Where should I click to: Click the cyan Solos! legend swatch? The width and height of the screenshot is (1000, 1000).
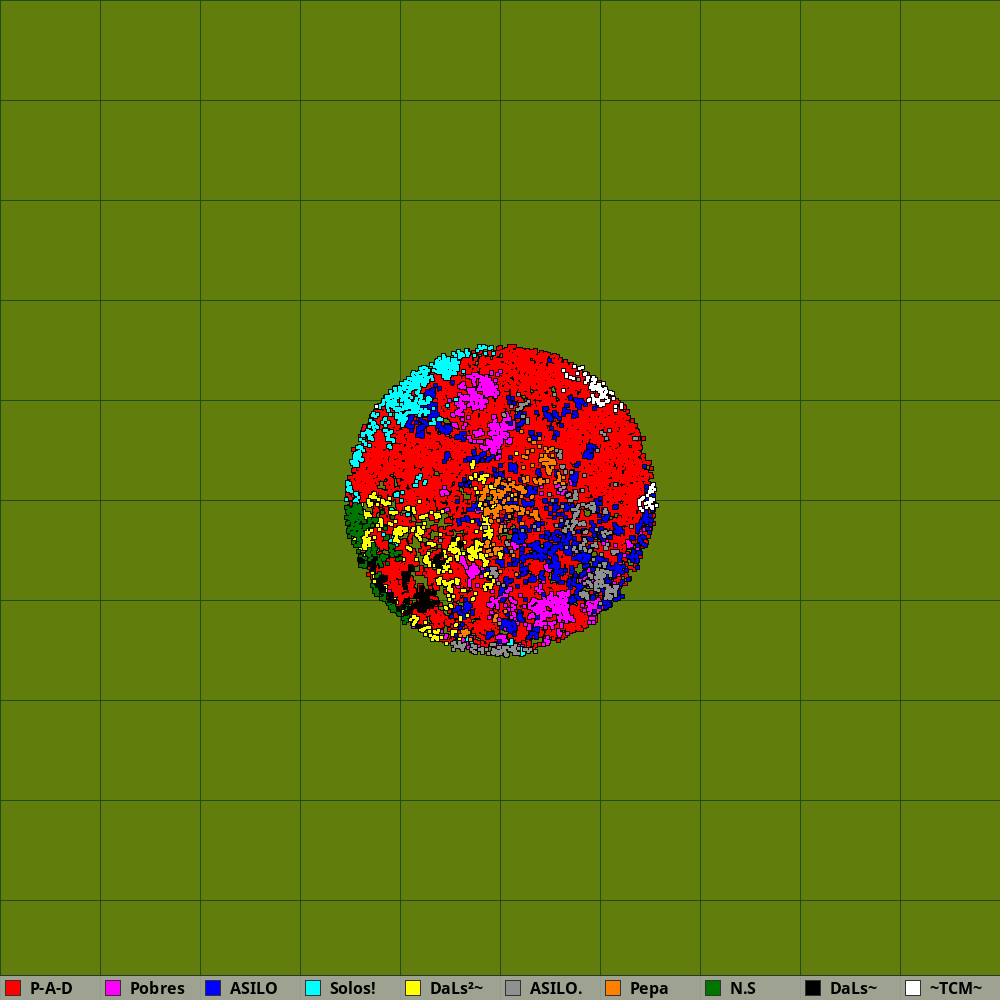pos(313,988)
